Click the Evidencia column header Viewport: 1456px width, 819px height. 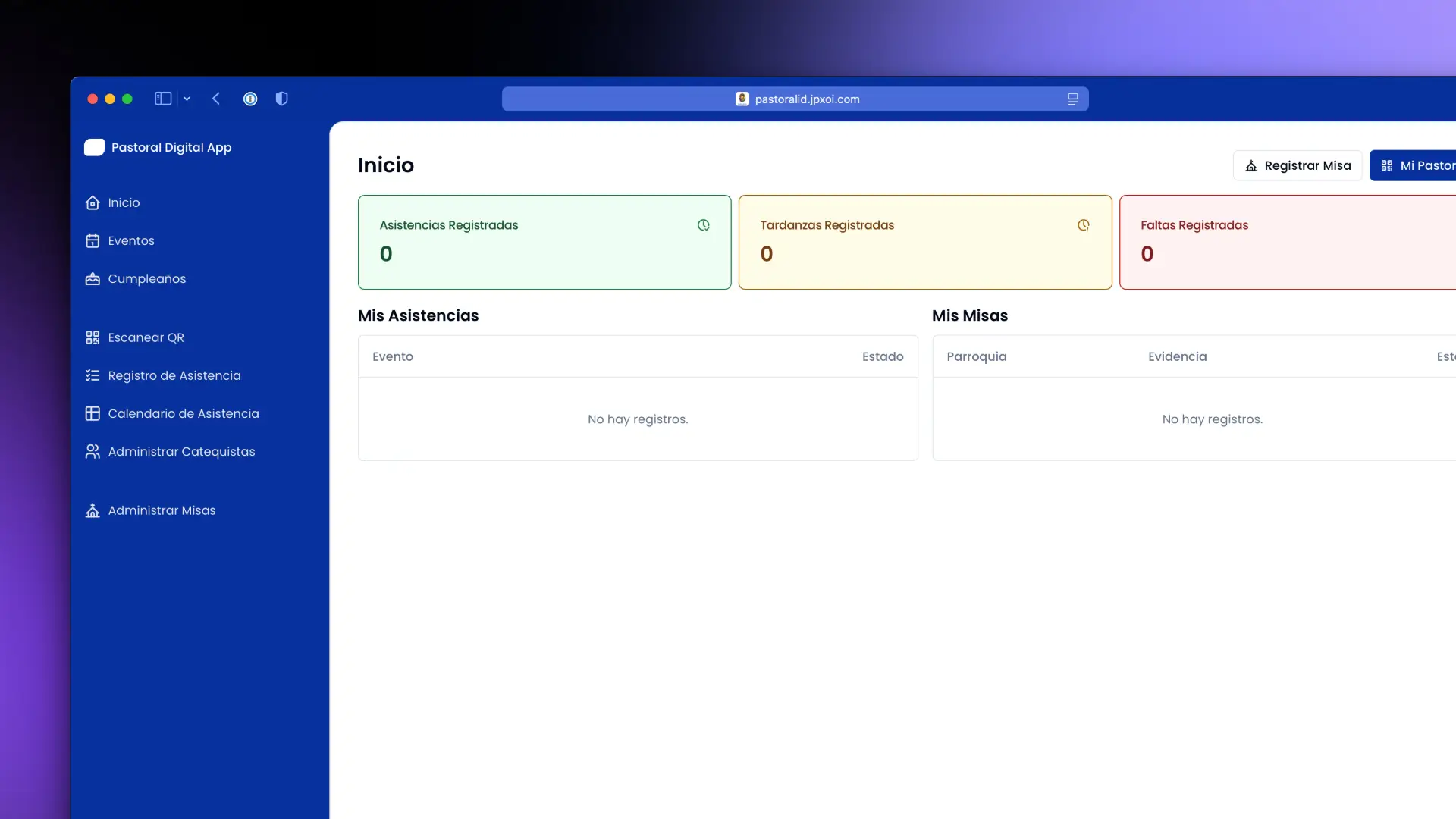(x=1178, y=356)
